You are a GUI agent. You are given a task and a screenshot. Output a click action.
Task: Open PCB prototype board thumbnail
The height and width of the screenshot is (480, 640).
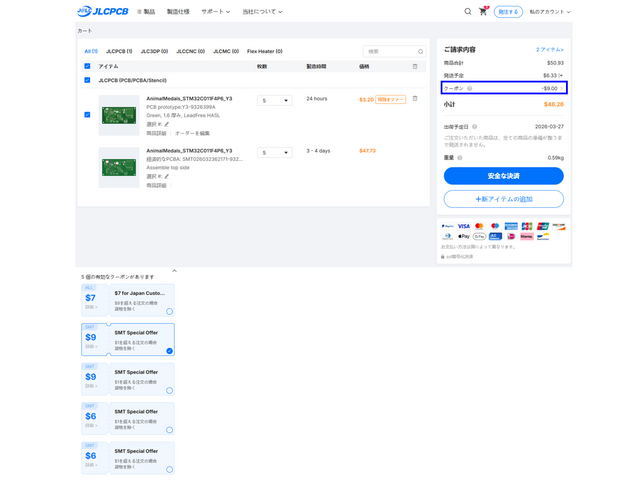click(119, 115)
